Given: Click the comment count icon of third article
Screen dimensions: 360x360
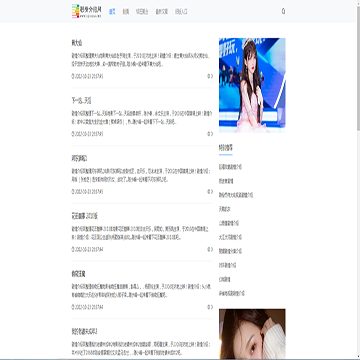Looking at the screenshot, I should [210, 192].
